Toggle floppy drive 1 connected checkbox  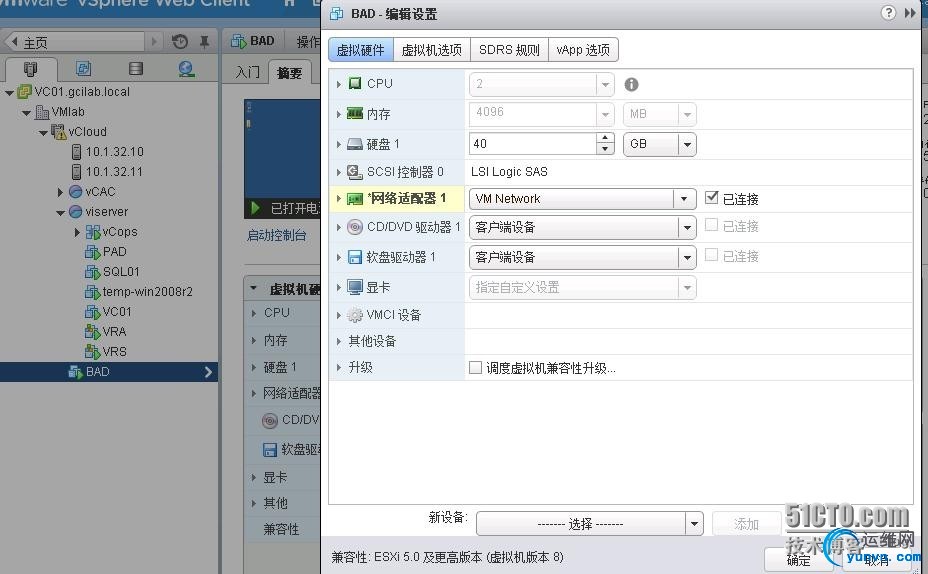click(711, 255)
